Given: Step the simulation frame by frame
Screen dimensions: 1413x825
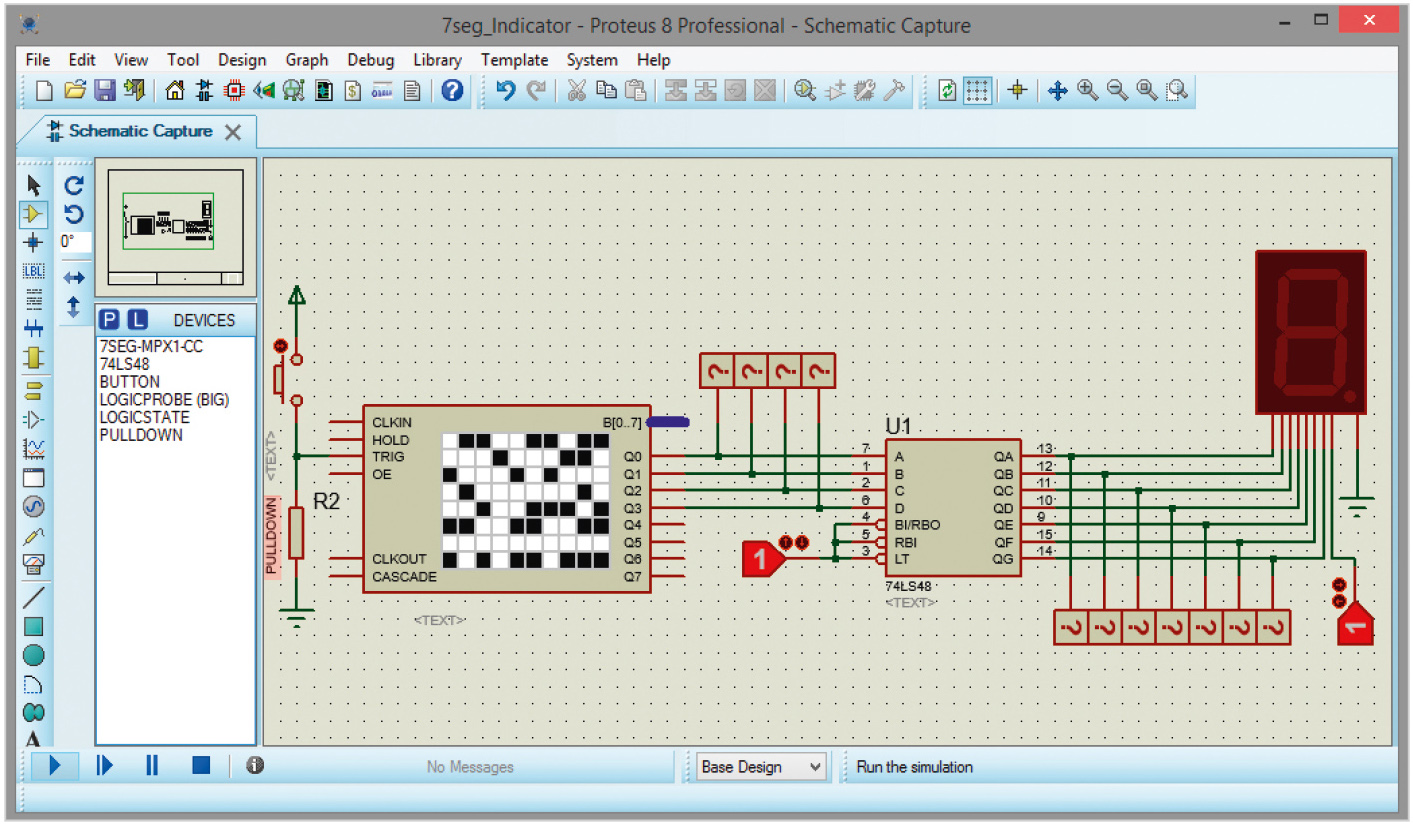Looking at the screenshot, I should click(104, 766).
